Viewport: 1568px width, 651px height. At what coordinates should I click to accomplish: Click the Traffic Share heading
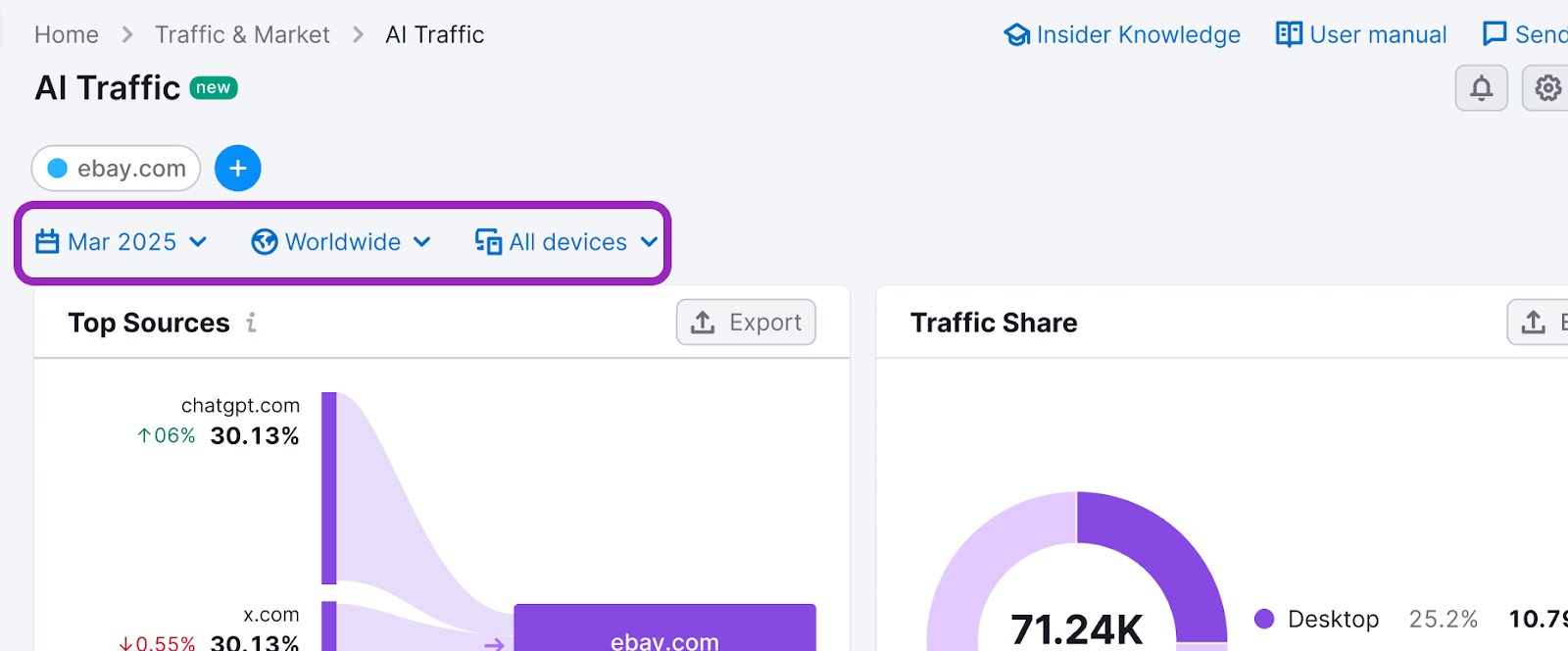tap(994, 323)
